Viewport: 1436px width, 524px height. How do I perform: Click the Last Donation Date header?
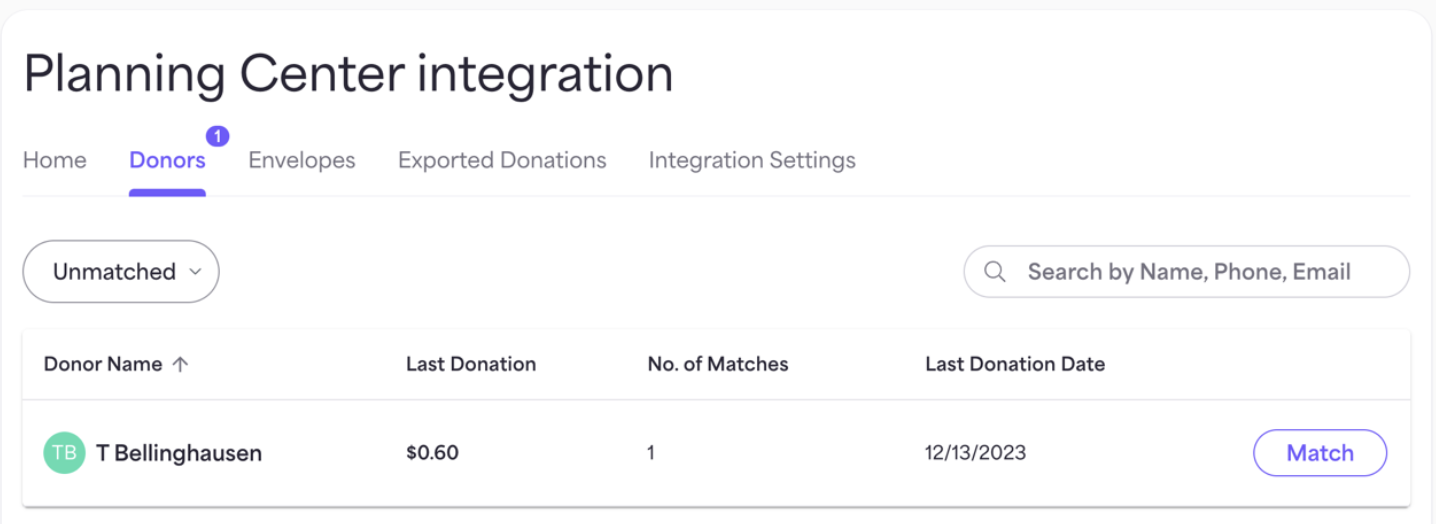1015,364
